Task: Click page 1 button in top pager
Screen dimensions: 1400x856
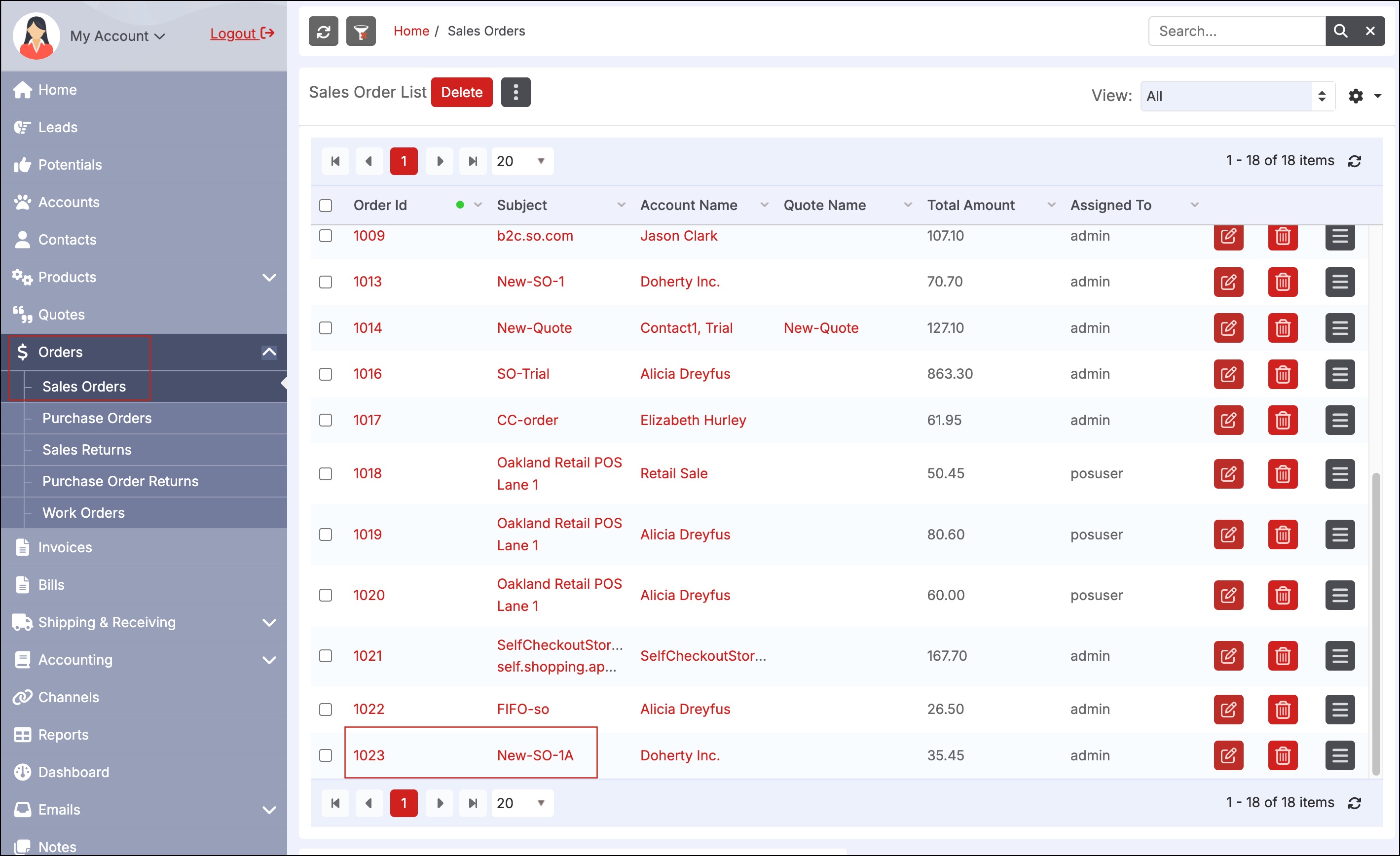Action: point(404,161)
